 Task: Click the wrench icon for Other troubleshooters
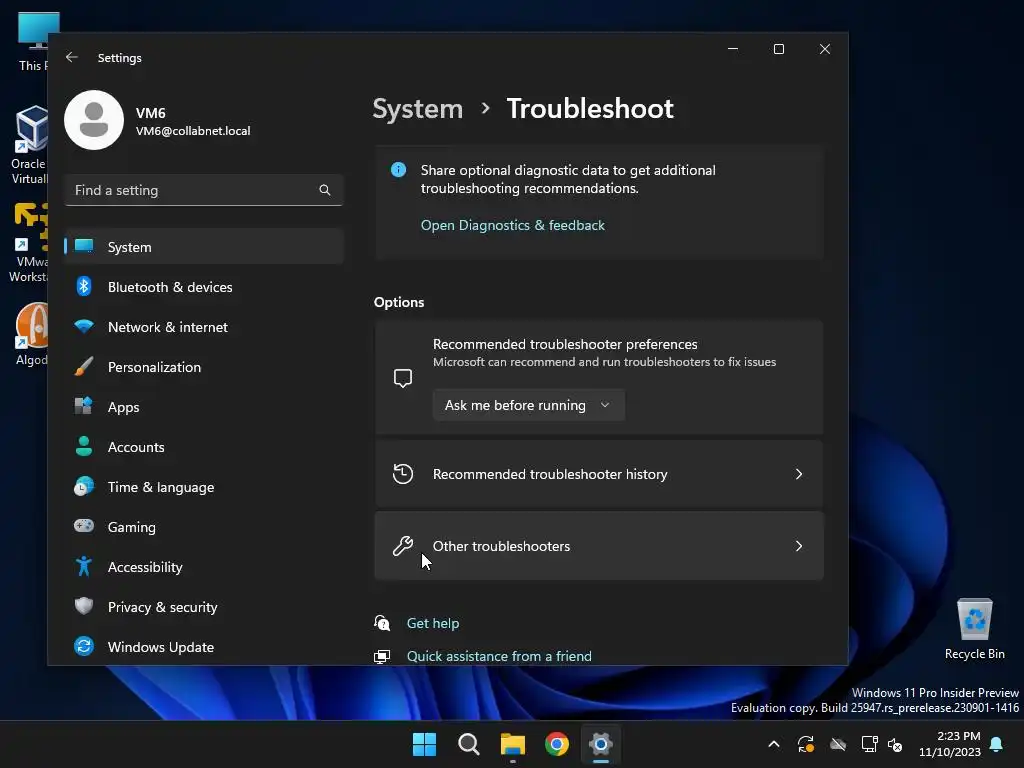403,546
